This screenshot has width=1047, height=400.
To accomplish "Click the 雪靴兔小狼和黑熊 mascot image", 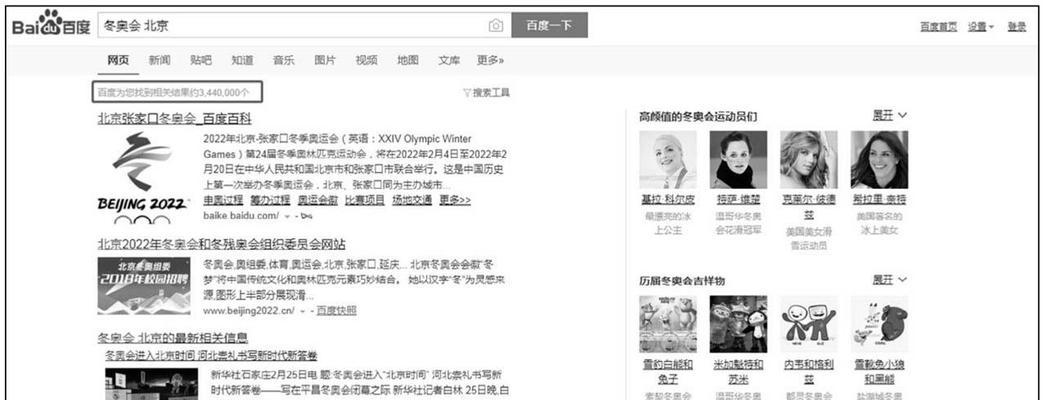I will tap(879, 325).
